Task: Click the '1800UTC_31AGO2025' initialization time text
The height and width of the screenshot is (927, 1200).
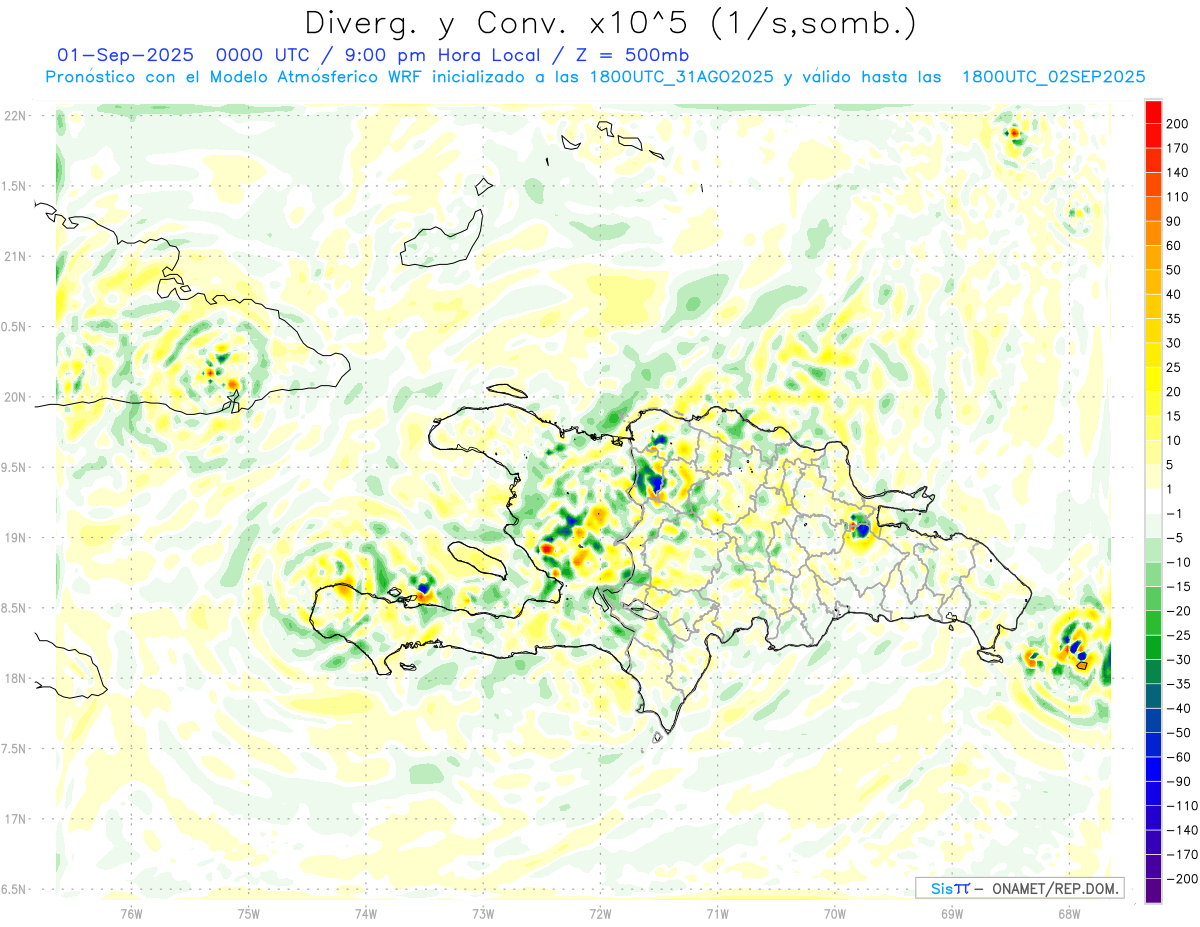Action: (x=683, y=76)
